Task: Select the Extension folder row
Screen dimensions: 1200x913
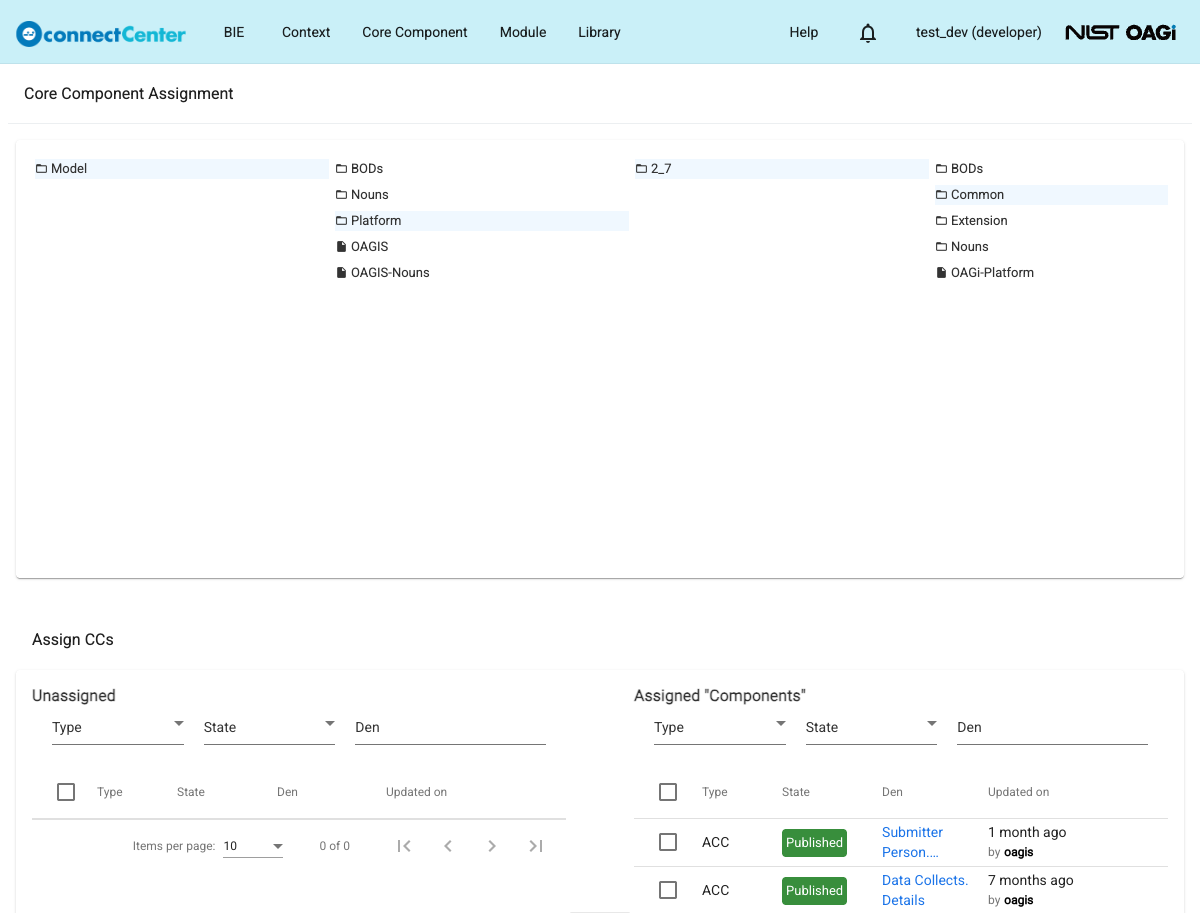Action: click(x=1050, y=221)
